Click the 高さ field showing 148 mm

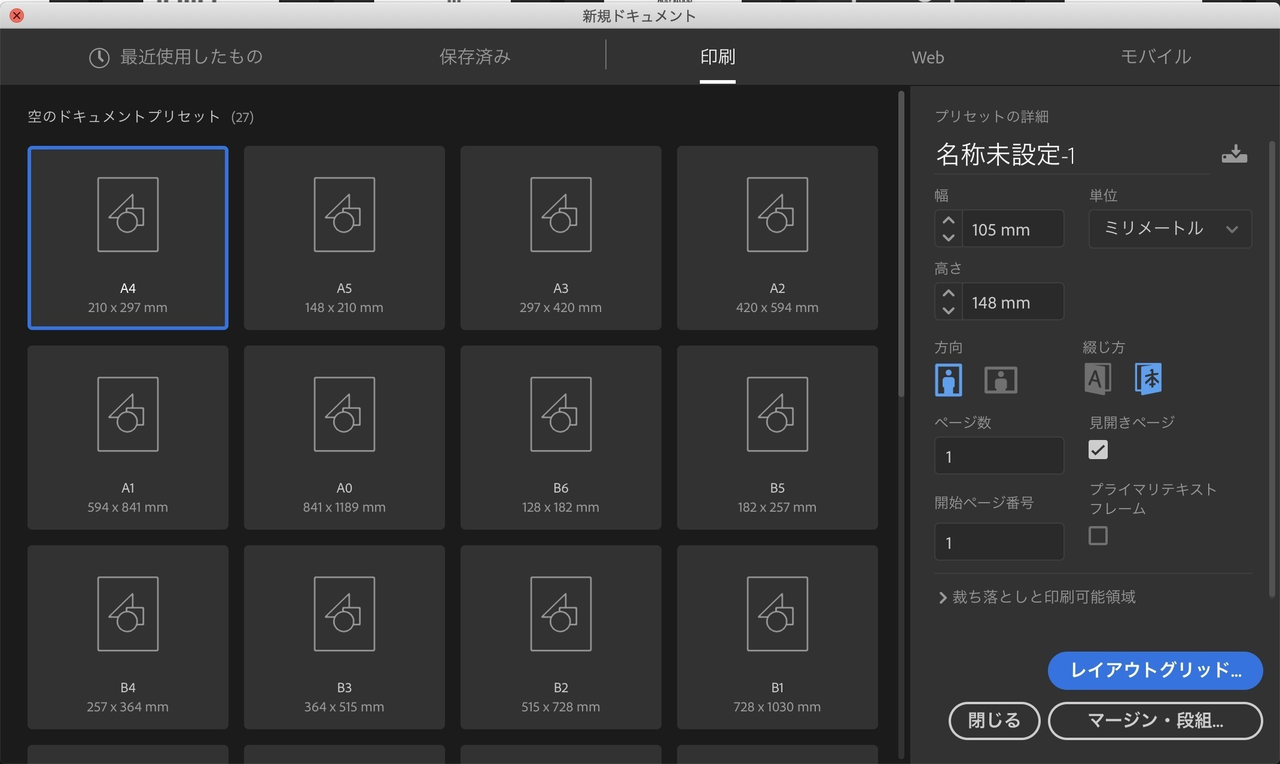[1013, 302]
